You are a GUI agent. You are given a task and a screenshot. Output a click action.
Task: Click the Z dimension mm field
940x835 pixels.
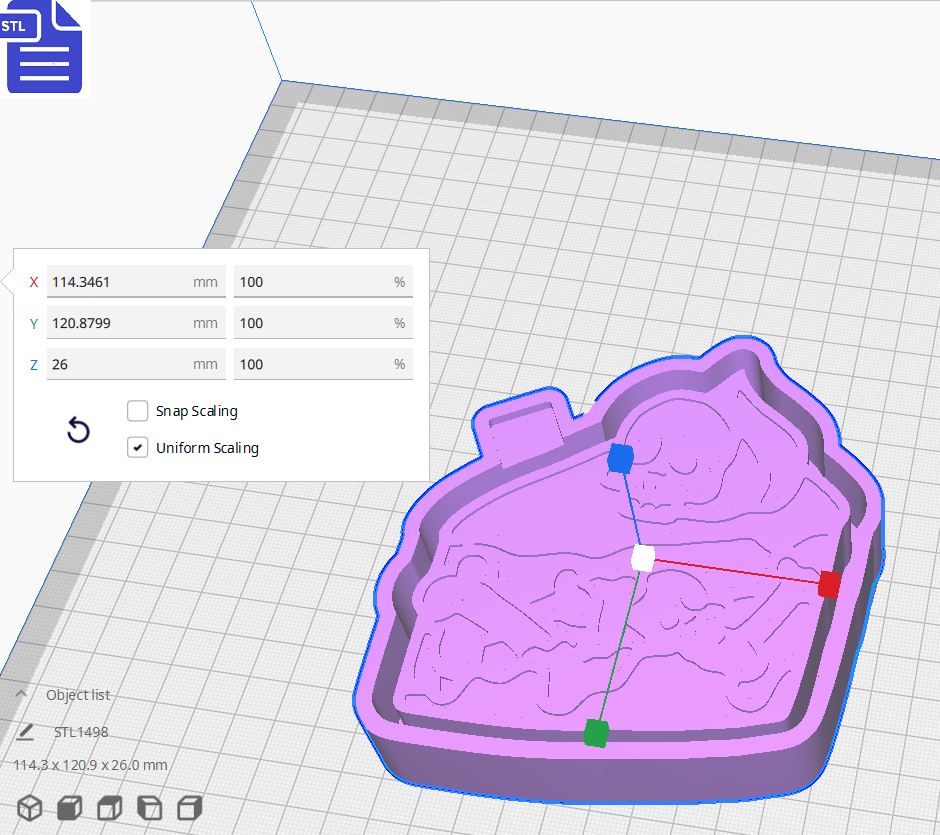click(120, 364)
